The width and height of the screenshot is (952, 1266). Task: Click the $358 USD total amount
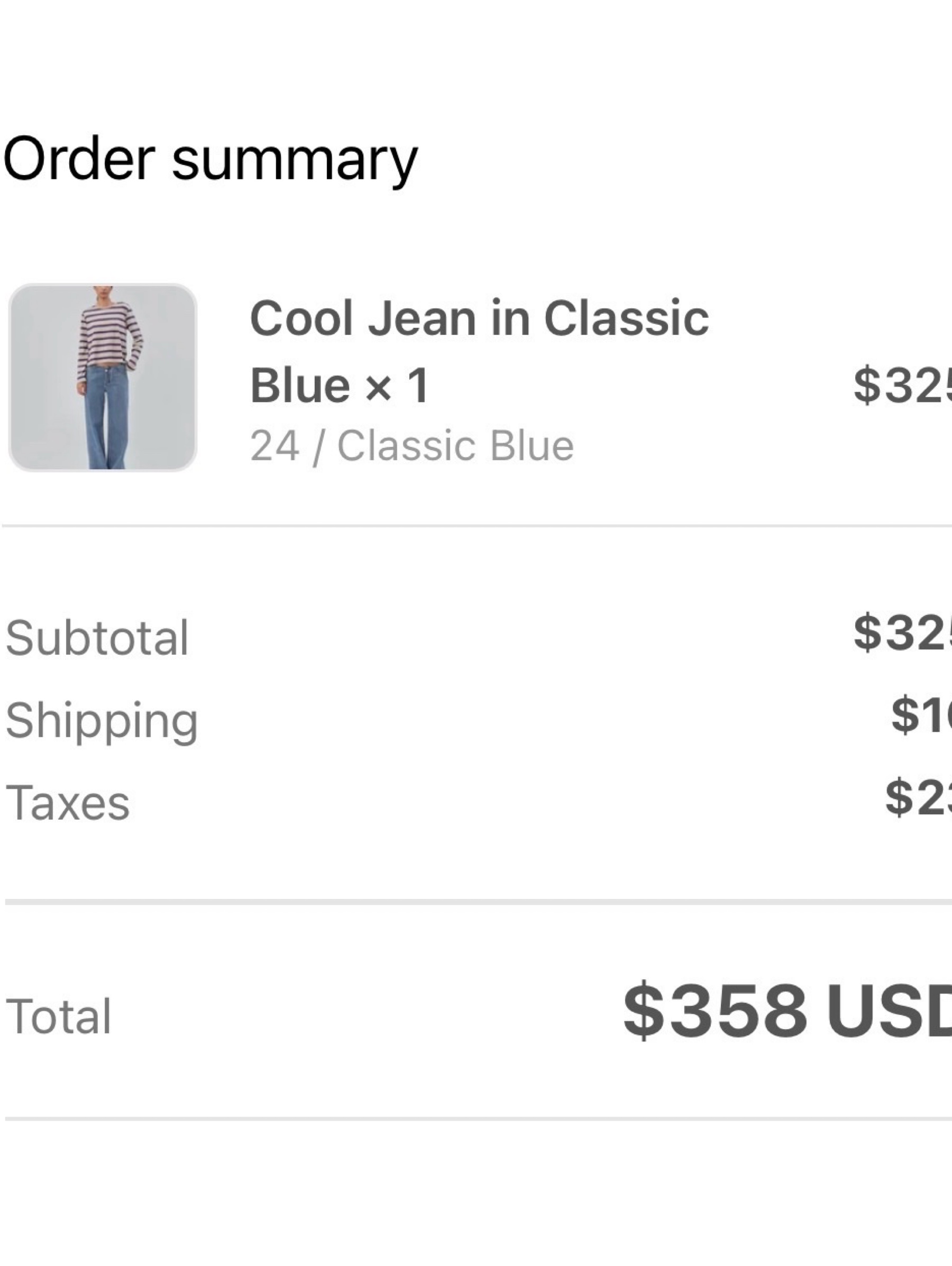787,1011
